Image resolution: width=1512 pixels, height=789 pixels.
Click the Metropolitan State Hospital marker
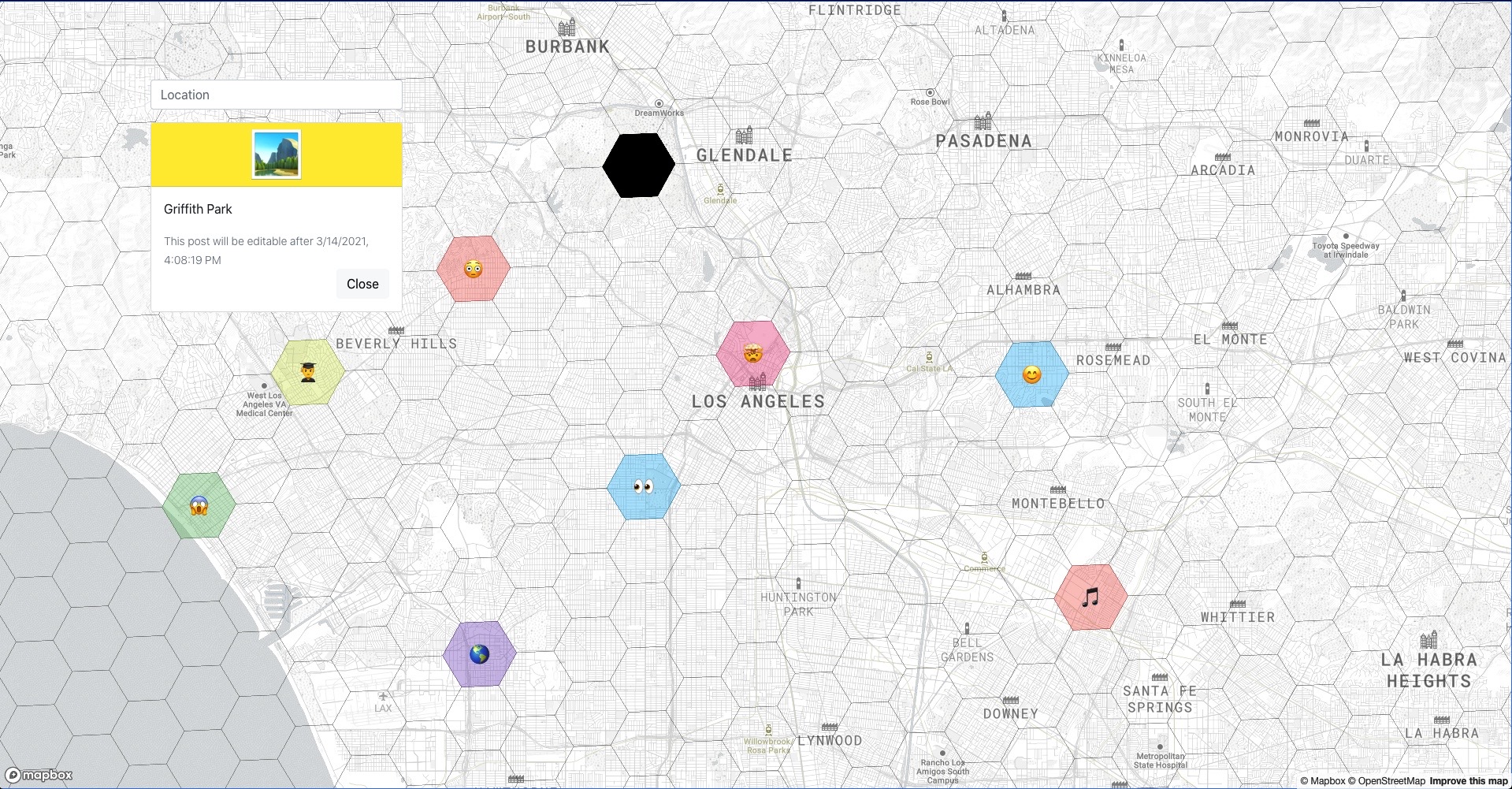click(1160, 746)
